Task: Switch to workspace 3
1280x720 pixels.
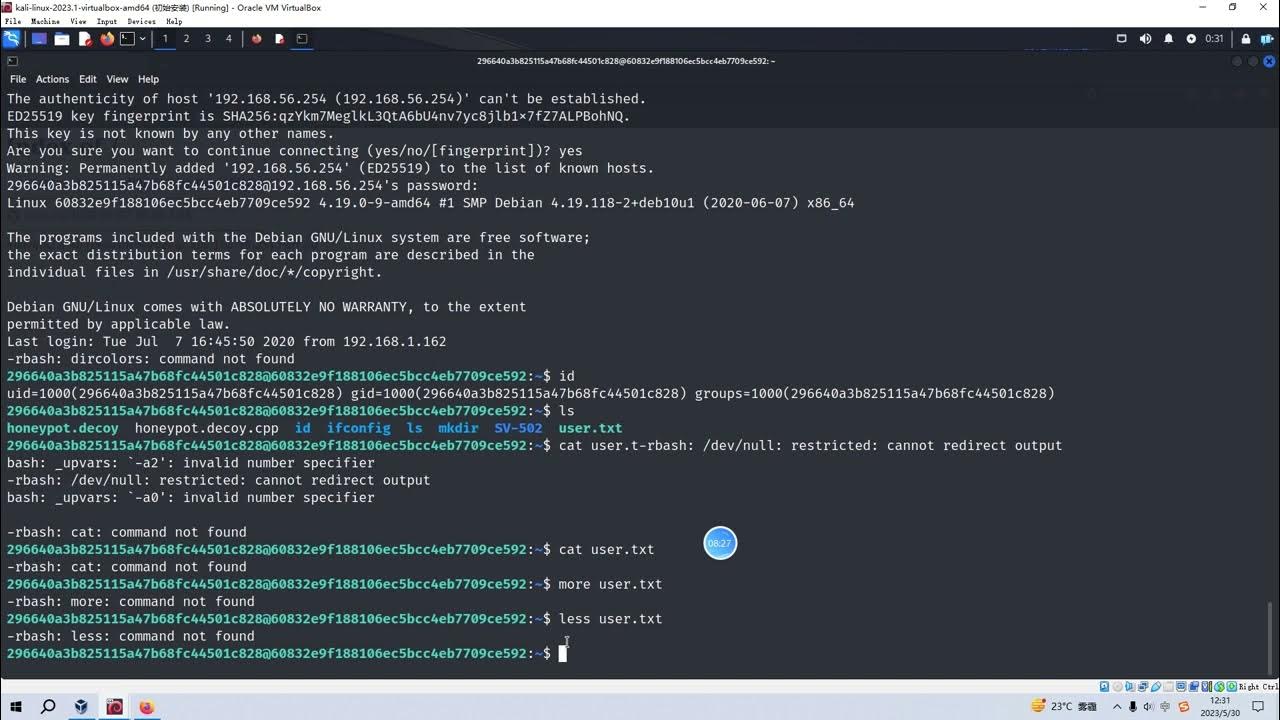Action: [x=207, y=39]
